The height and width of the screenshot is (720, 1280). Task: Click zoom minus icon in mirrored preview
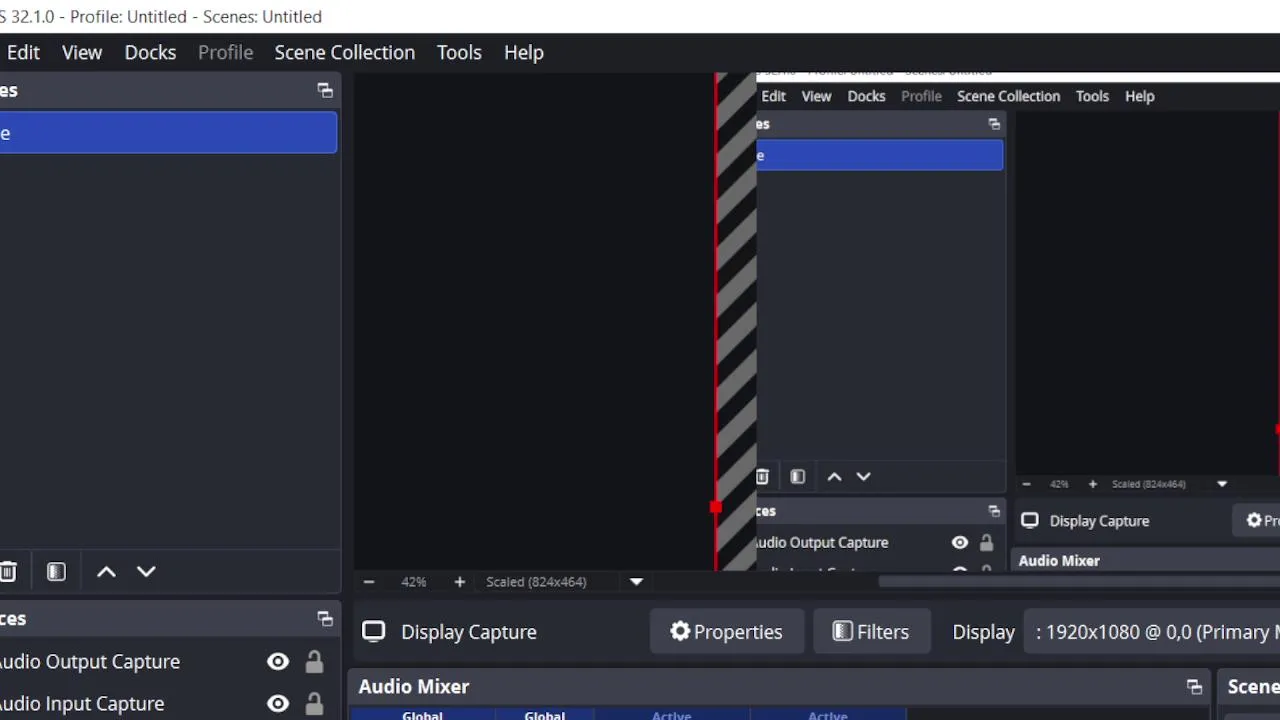tap(1026, 484)
